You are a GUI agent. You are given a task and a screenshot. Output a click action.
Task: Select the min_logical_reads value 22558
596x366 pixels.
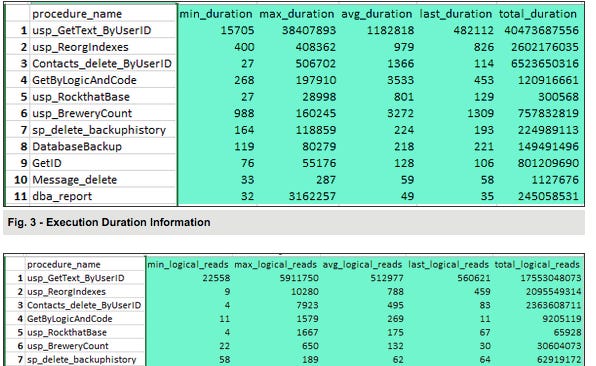[x=216, y=278]
